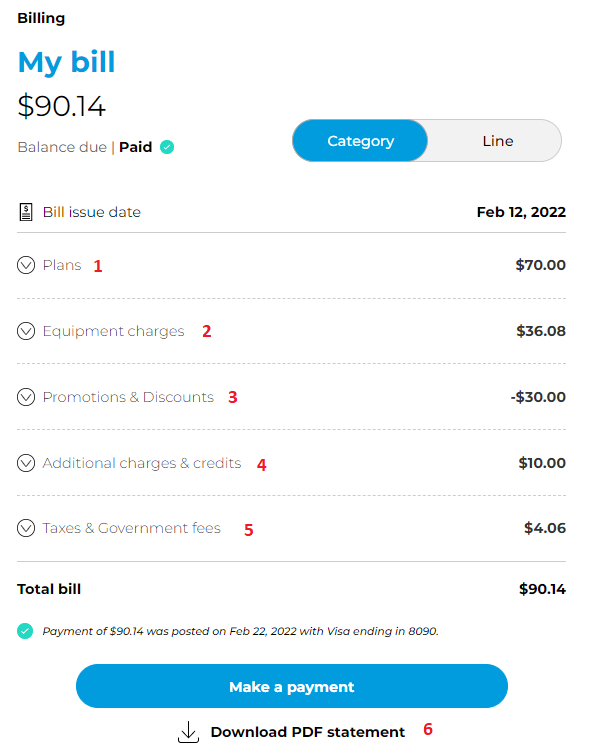The width and height of the screenshot is (591, 755).
Task: Click the Promotions & Discounts label
Action: pos(128,397)
